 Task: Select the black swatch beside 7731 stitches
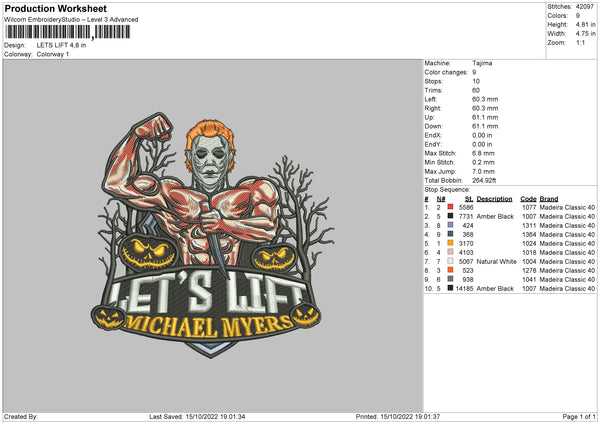(x=450, y=216)
